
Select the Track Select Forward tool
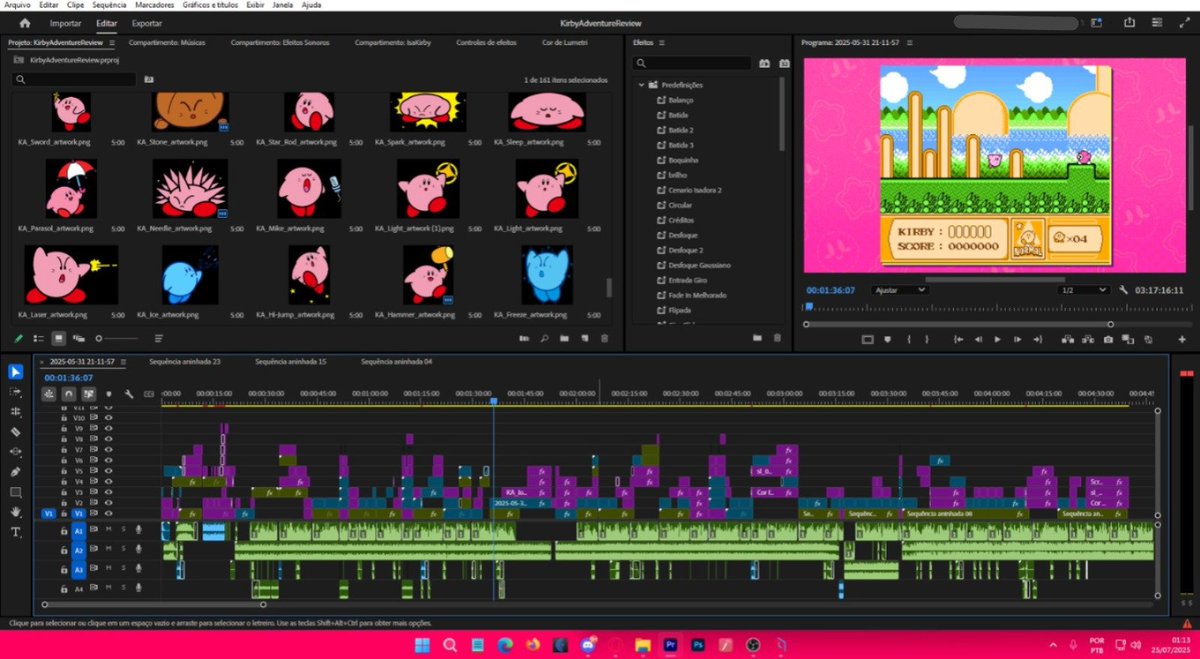coord(16,392)
